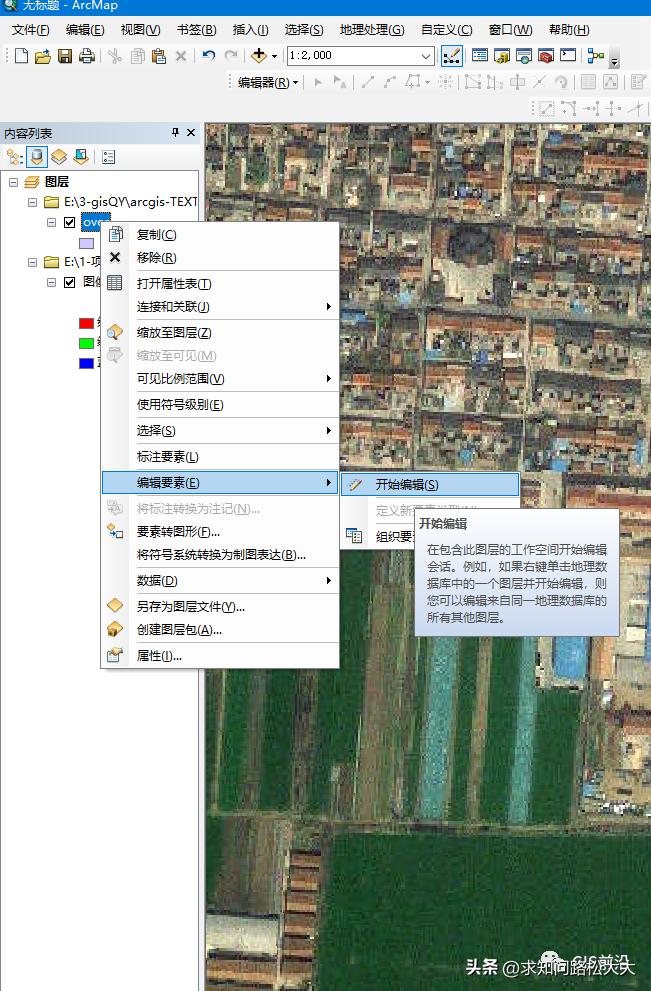Viewport: 651px width, 991px height.
Task: Open the 地理处理(G) menu
Action: point(372,30)
